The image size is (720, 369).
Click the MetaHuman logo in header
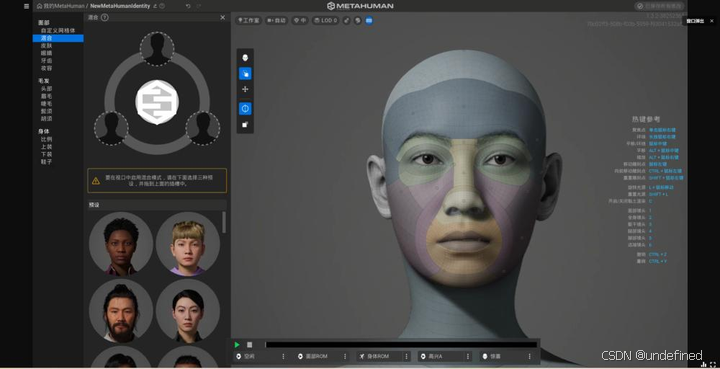click(x=360, y=6)
